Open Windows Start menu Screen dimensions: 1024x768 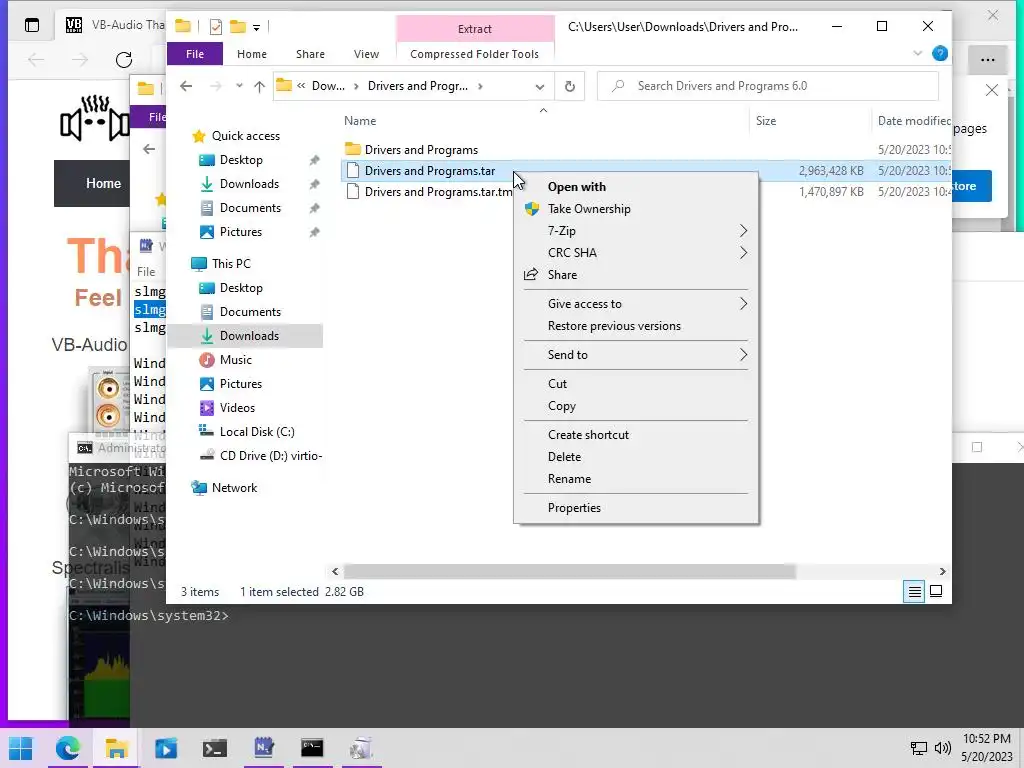20,748
